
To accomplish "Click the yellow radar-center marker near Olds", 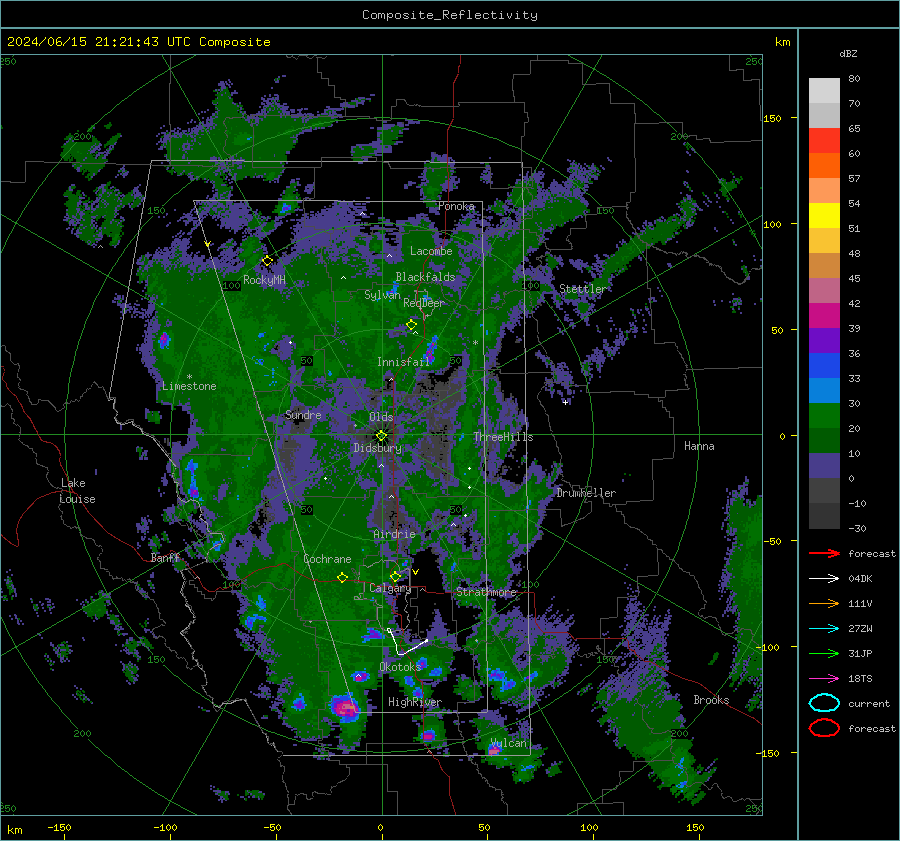I will 381,436.
